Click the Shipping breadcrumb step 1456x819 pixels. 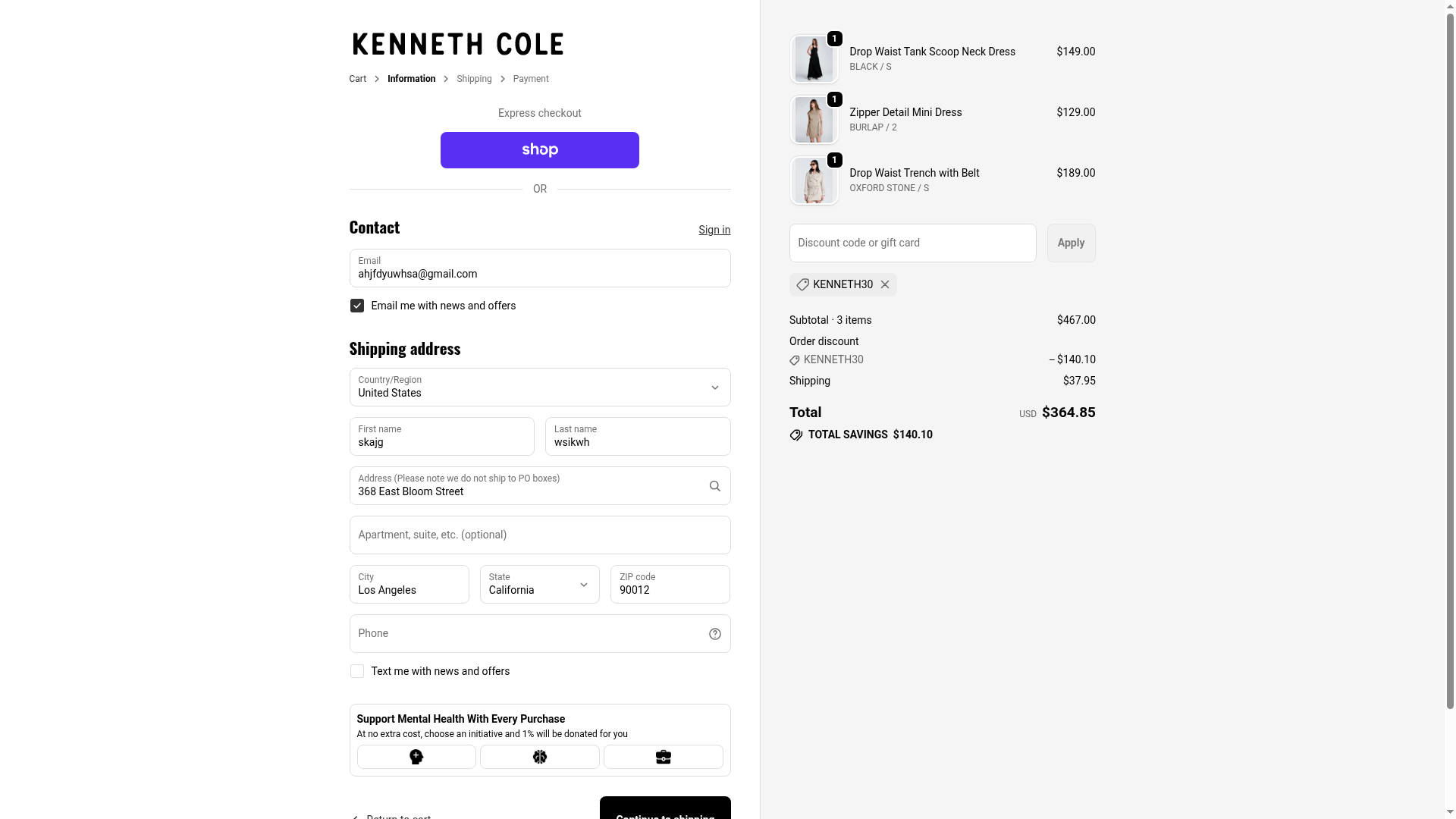tap(474, 79)
